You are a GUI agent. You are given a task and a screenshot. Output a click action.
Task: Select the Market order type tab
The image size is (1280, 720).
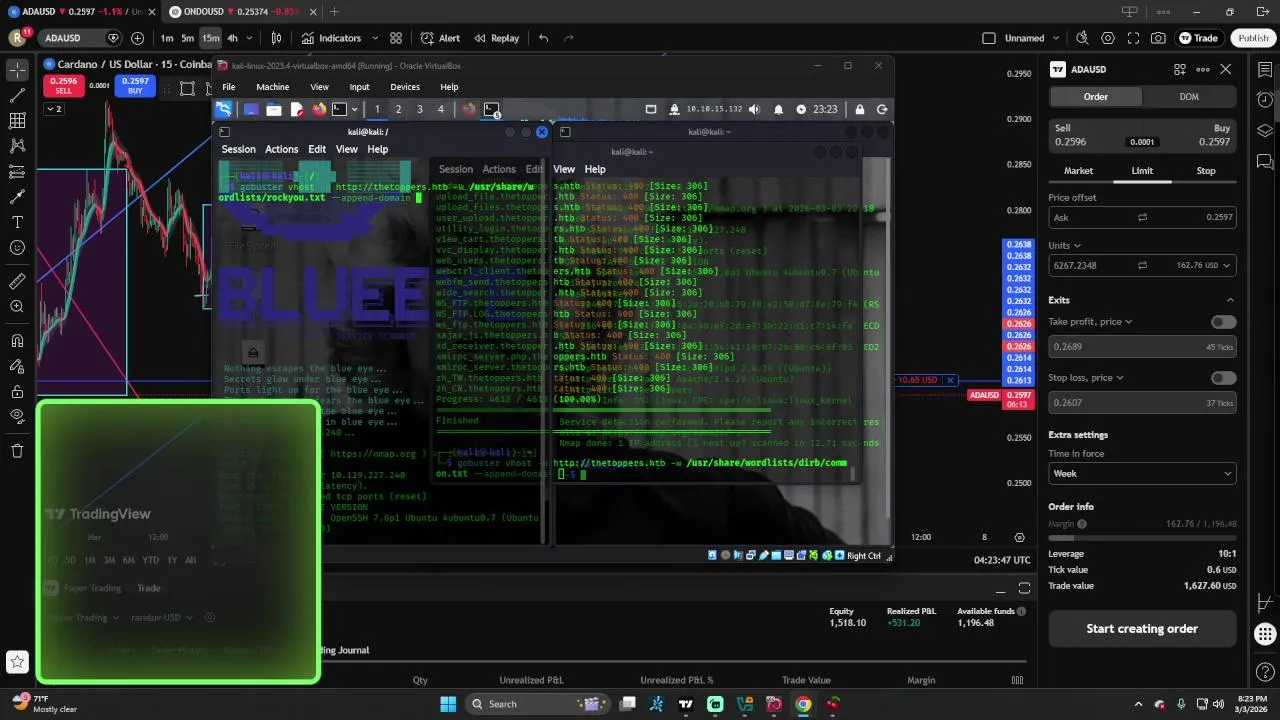point(1078,171)
